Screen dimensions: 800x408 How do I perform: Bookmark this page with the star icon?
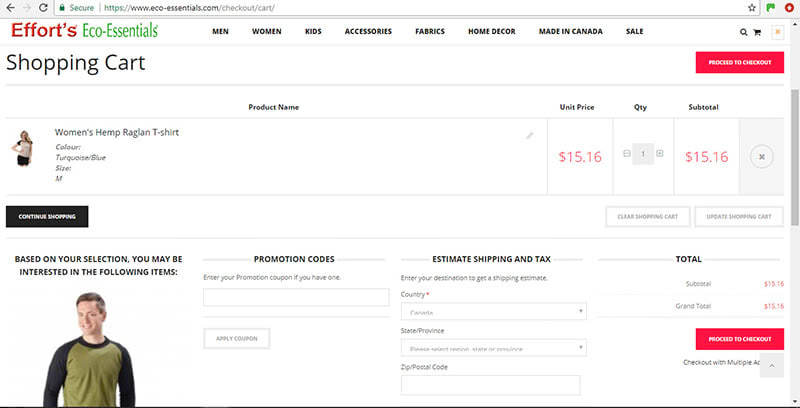coord(751,7)
